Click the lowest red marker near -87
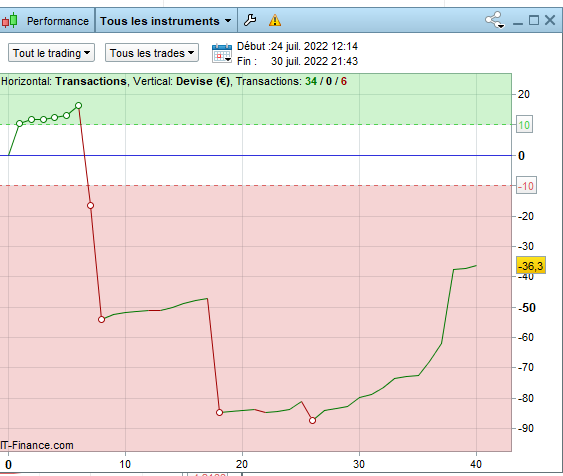The image size is (563, 476). pos(312,420)
